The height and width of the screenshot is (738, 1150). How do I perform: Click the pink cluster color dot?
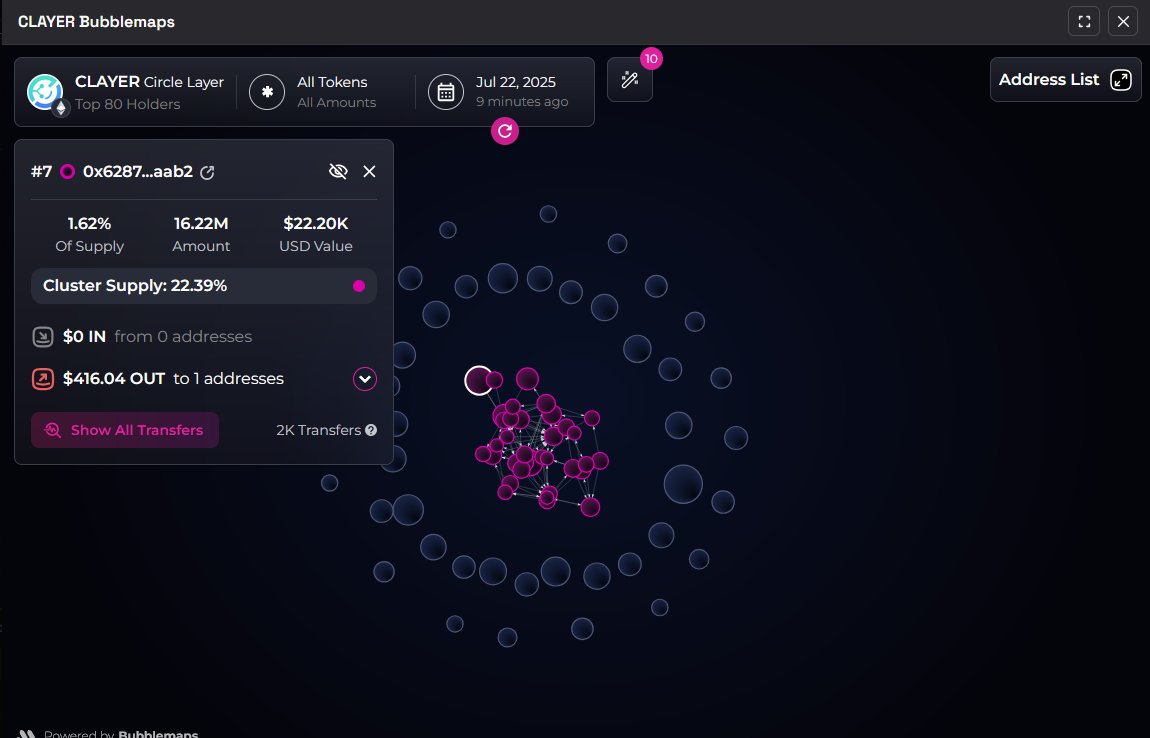point(359,286)
